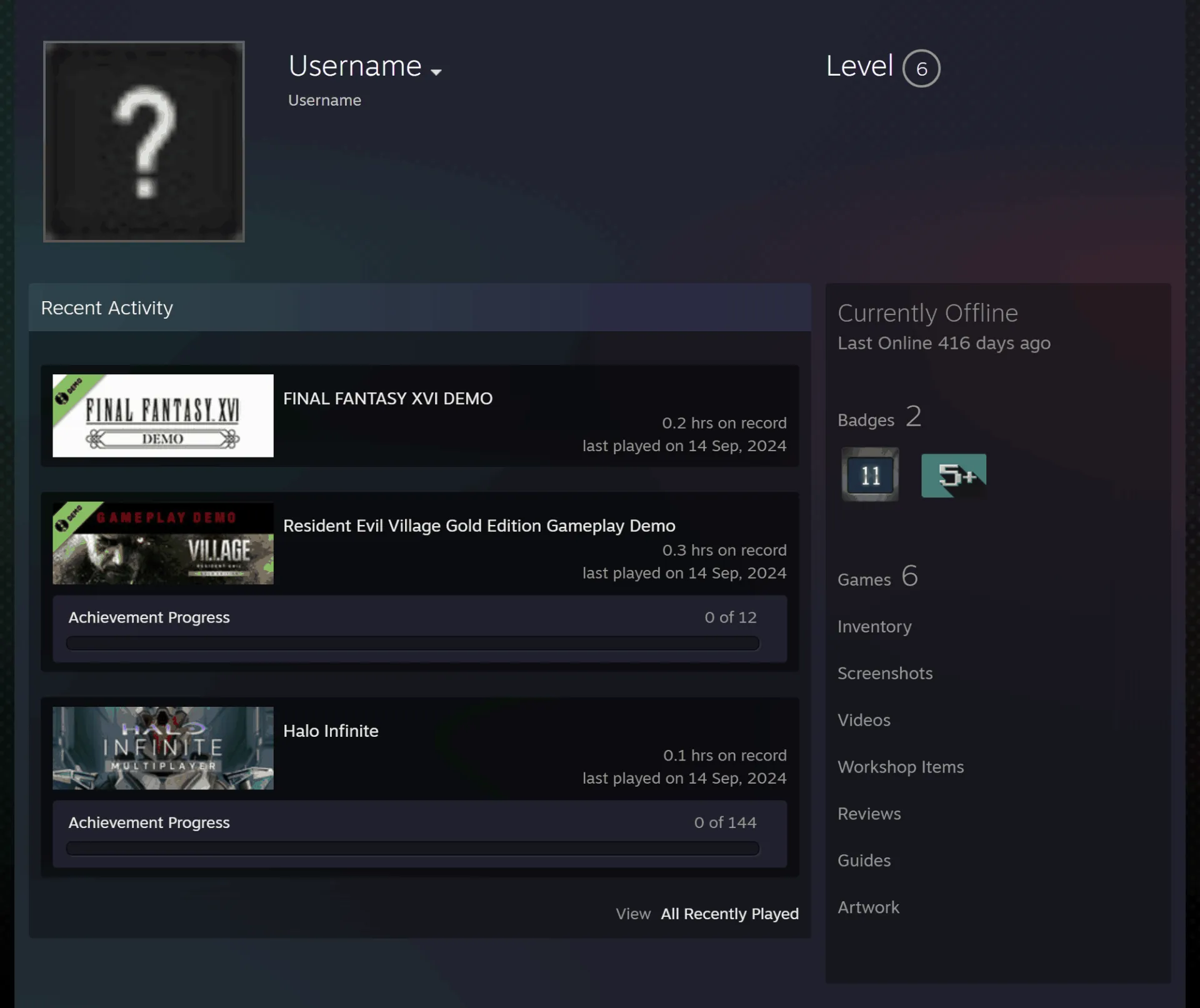Click the 'Currently Offline' status text
This screenshot has width=1200, height=1008.
tap(927, 314)
